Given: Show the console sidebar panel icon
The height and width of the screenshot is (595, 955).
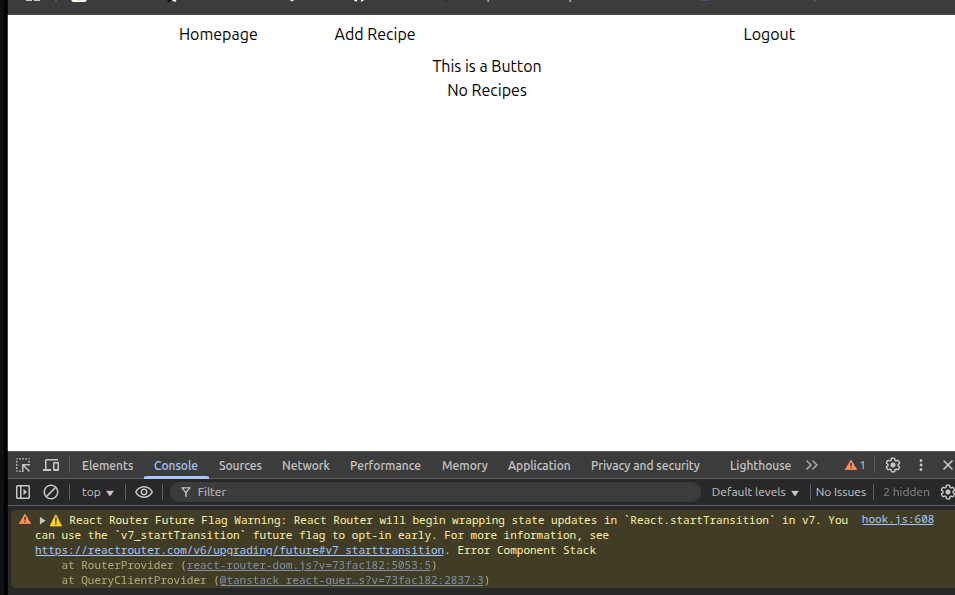Looking at the screenshot, I should click(x=23, y=492).
